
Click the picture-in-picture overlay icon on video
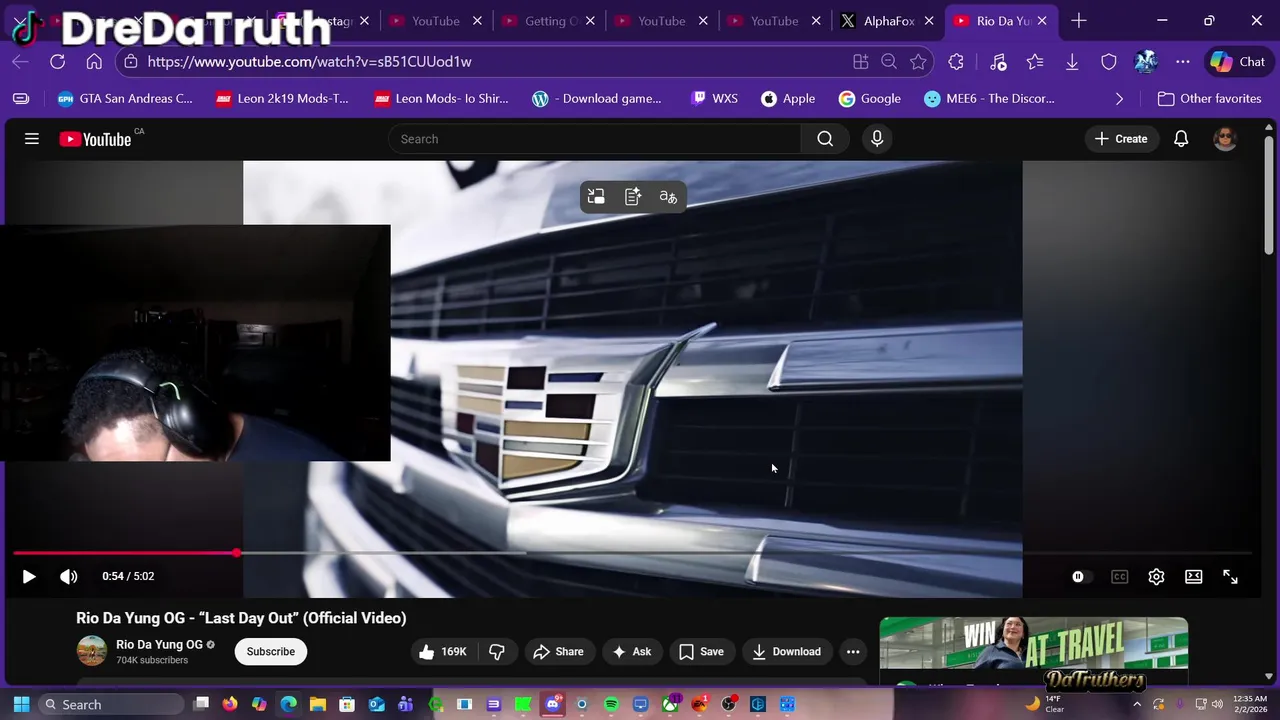[x=596, y=197]
